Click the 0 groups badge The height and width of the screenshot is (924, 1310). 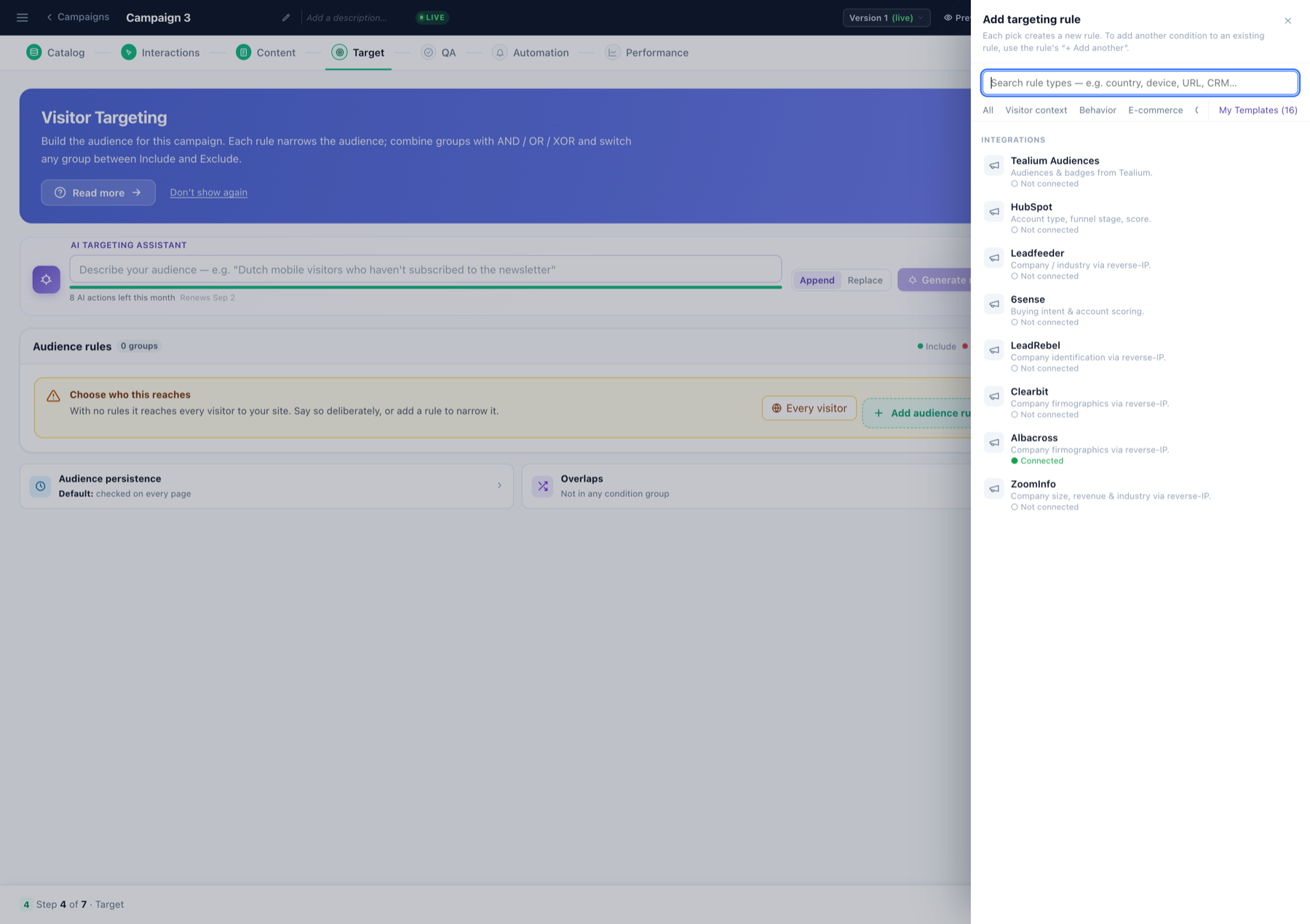tap(139, 346)
